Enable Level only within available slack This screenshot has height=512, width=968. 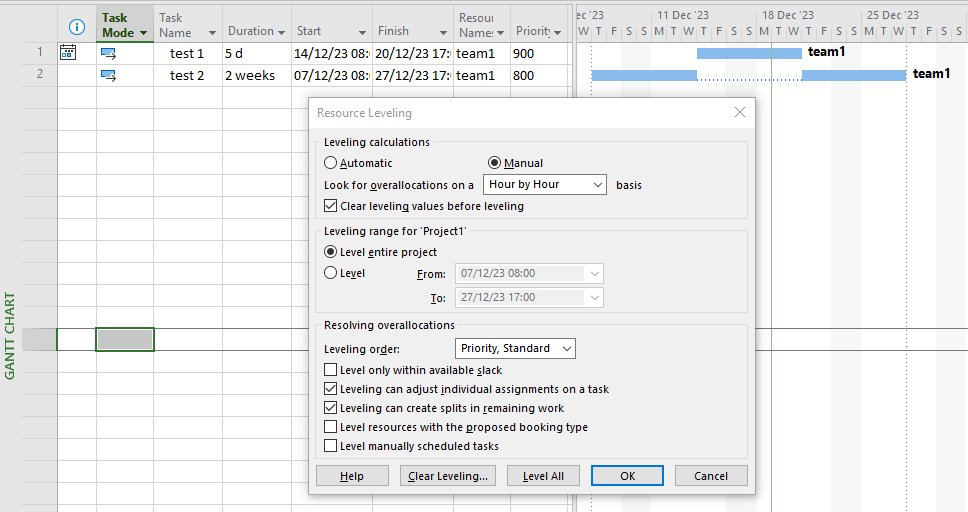coord(331,370)
